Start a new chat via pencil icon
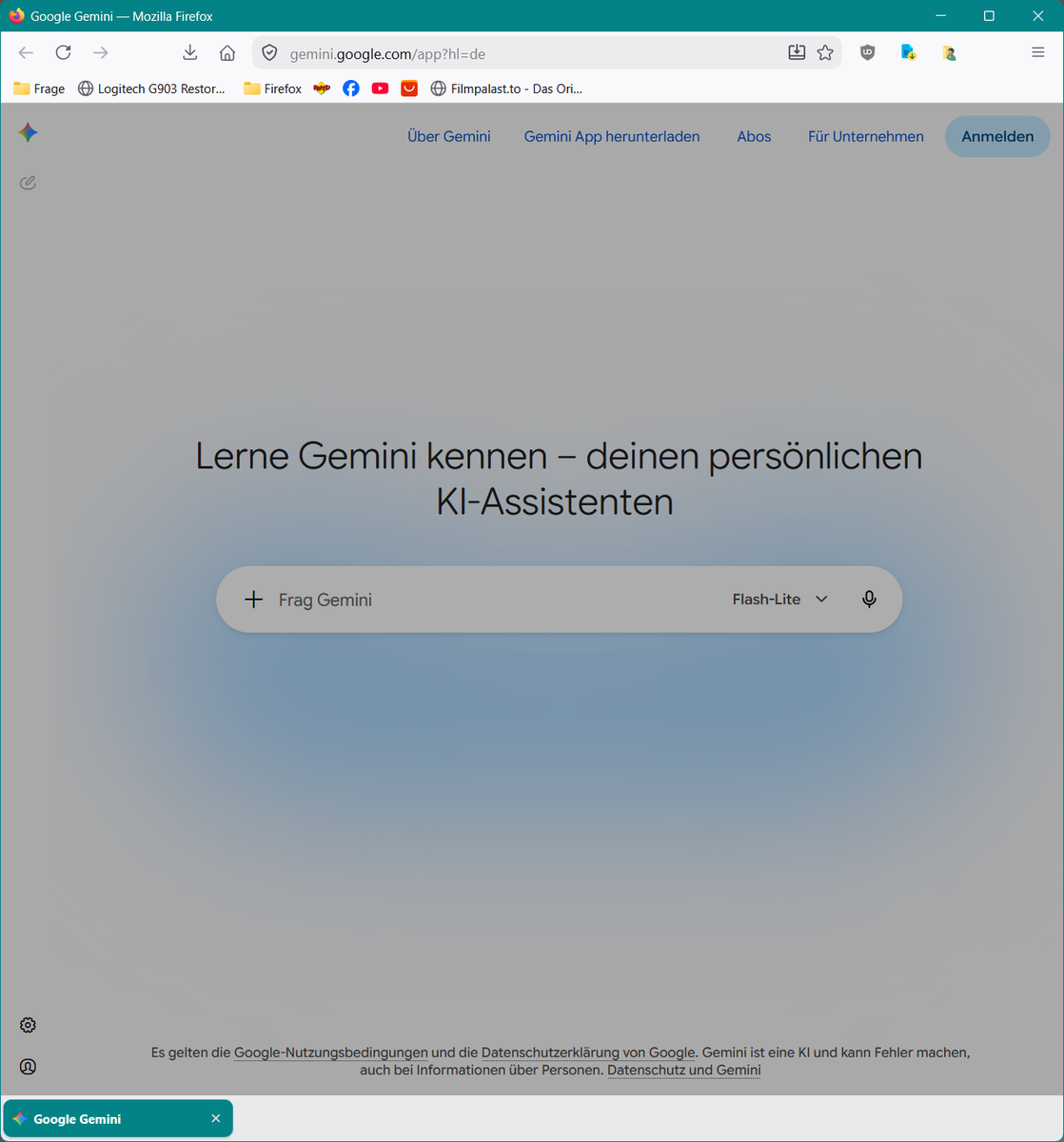 point(28,183)
